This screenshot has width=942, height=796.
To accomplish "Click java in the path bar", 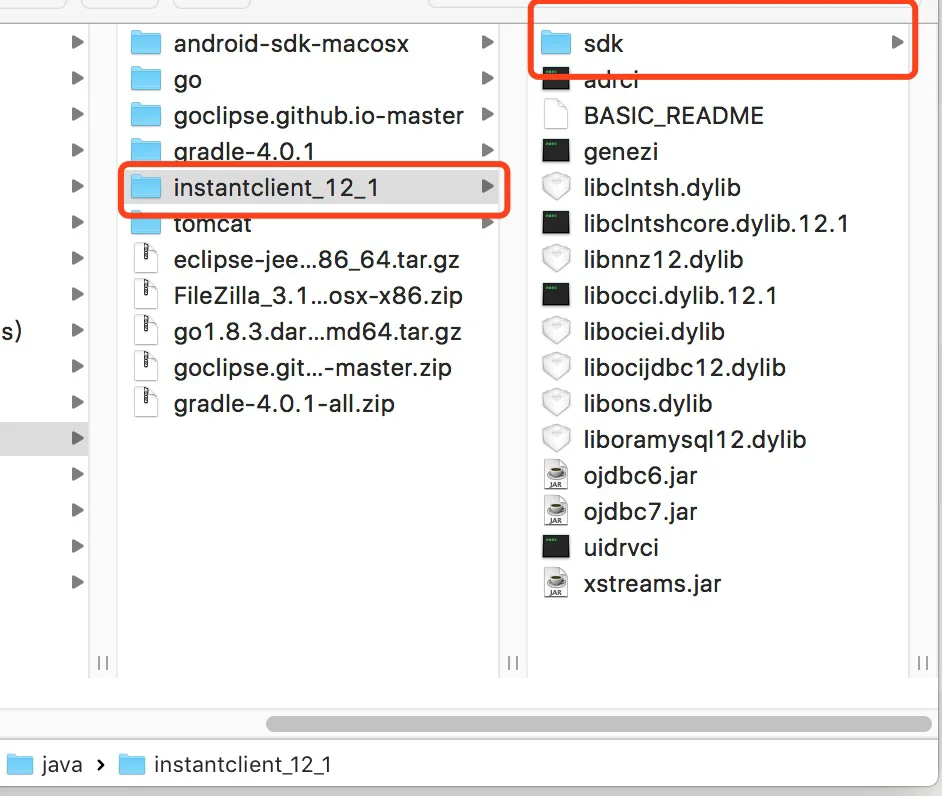I will coord(62,765).
